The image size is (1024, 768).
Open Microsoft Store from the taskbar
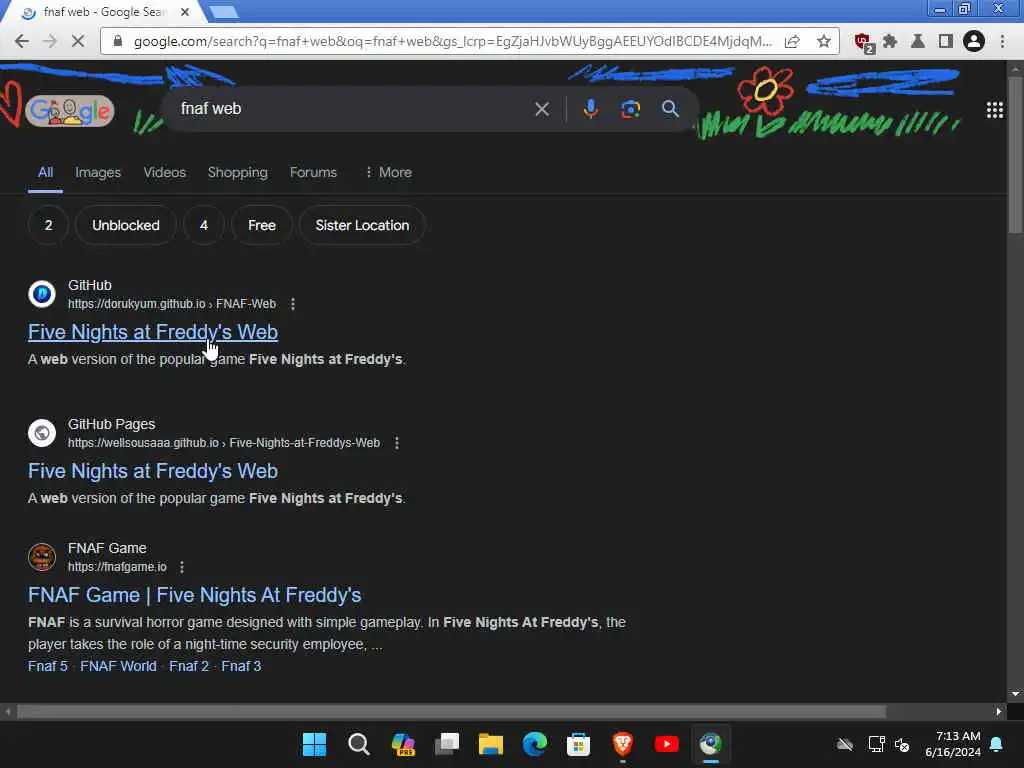[579, 744]
